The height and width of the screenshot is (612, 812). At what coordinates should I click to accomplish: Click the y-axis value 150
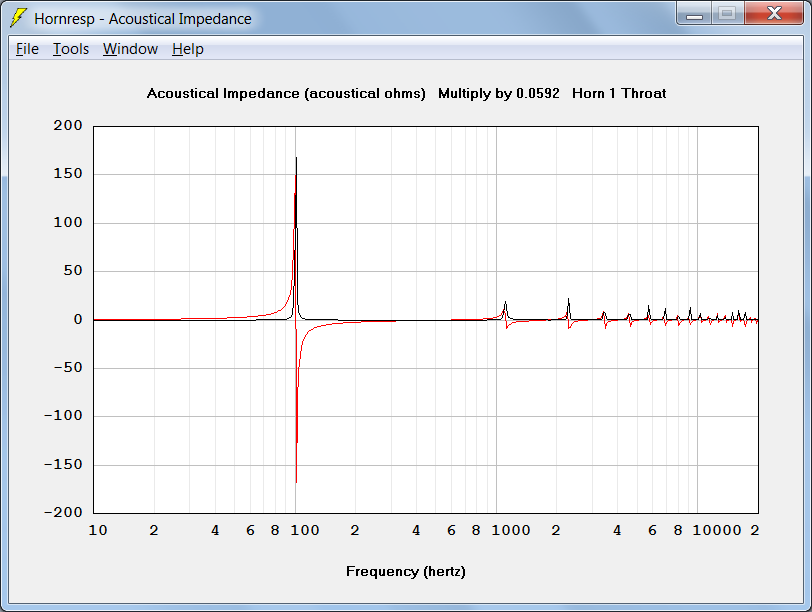(68, 173)
